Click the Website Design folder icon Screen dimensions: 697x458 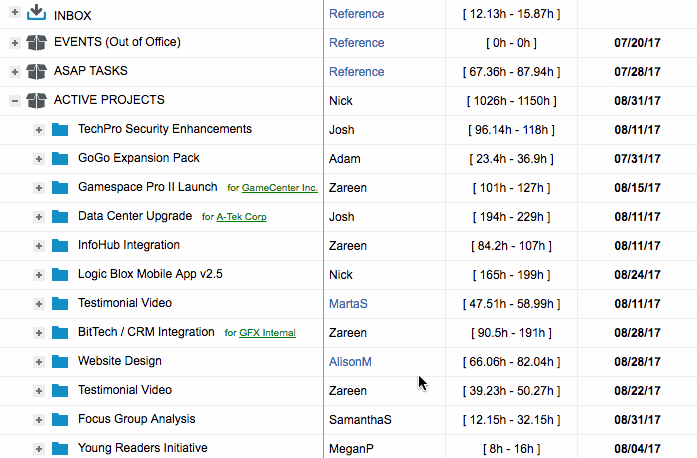pos(60,362)
